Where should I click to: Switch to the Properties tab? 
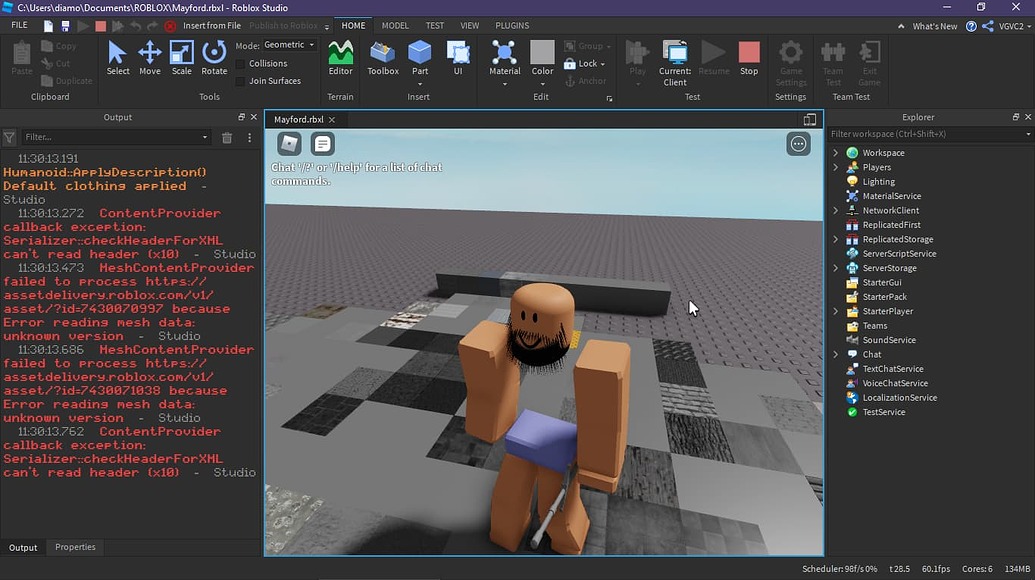pos(75,547)
